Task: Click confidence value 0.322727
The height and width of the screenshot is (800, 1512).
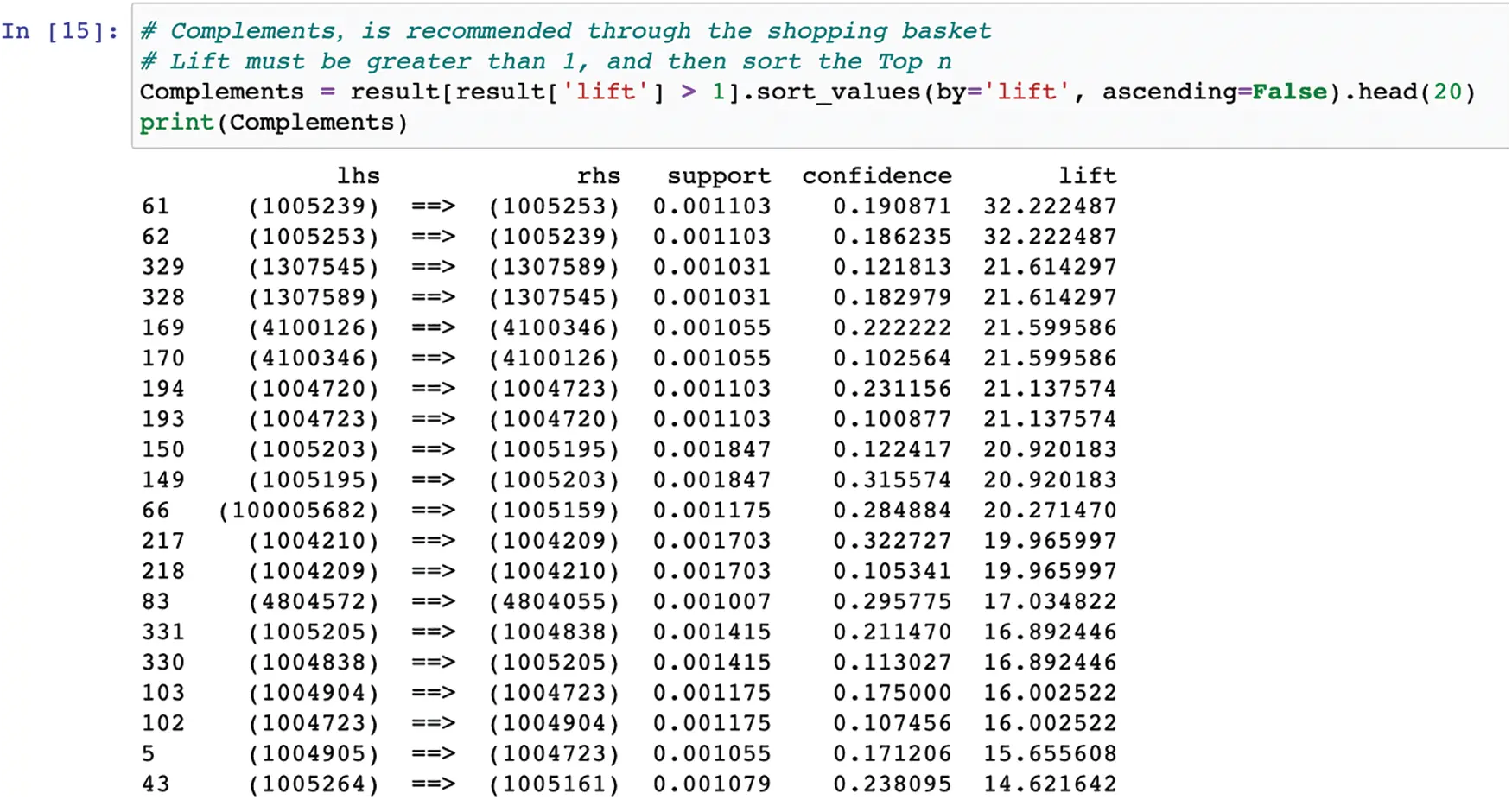Action: point(892,541)
